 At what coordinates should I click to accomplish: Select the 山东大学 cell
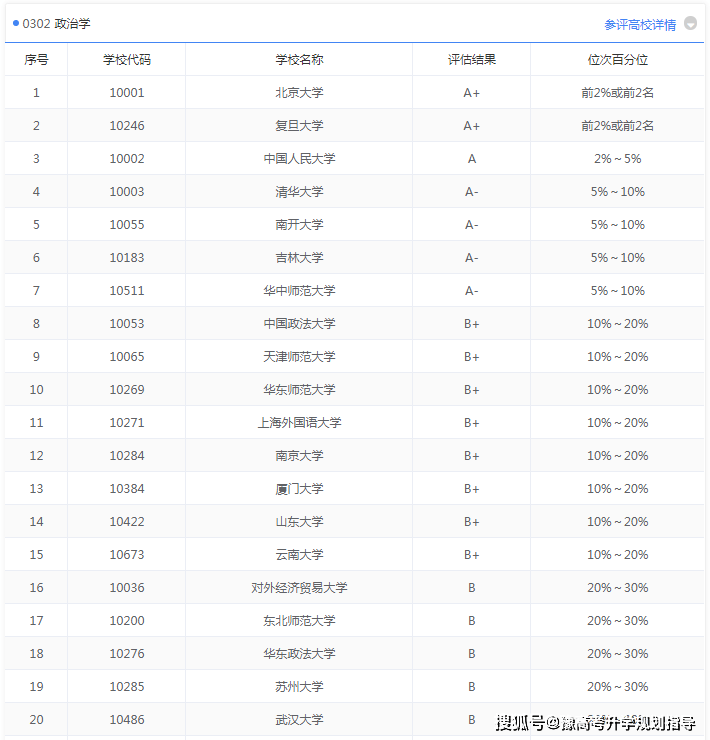(299, 522)
